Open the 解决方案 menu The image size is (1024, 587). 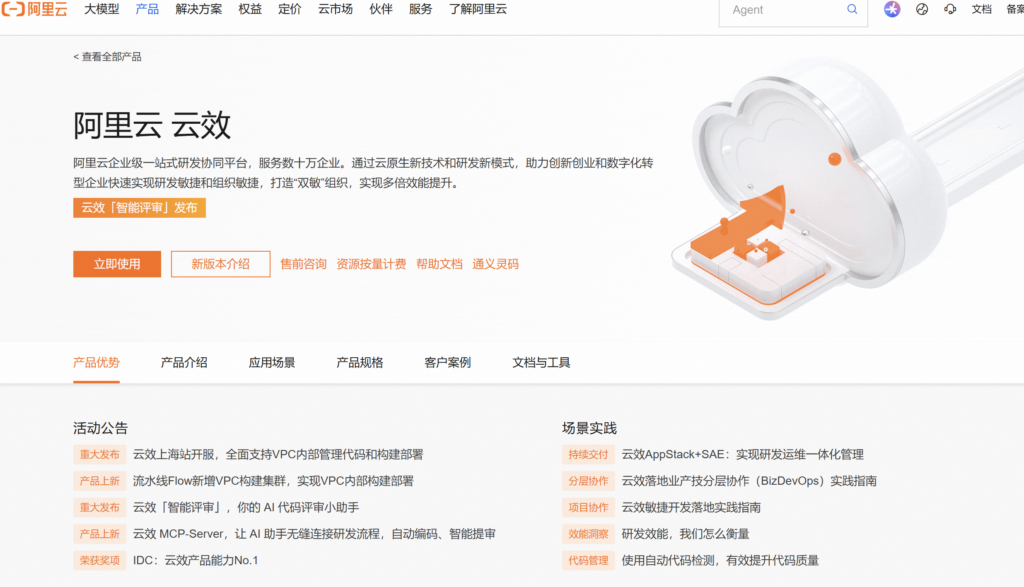tap(199, 9)
